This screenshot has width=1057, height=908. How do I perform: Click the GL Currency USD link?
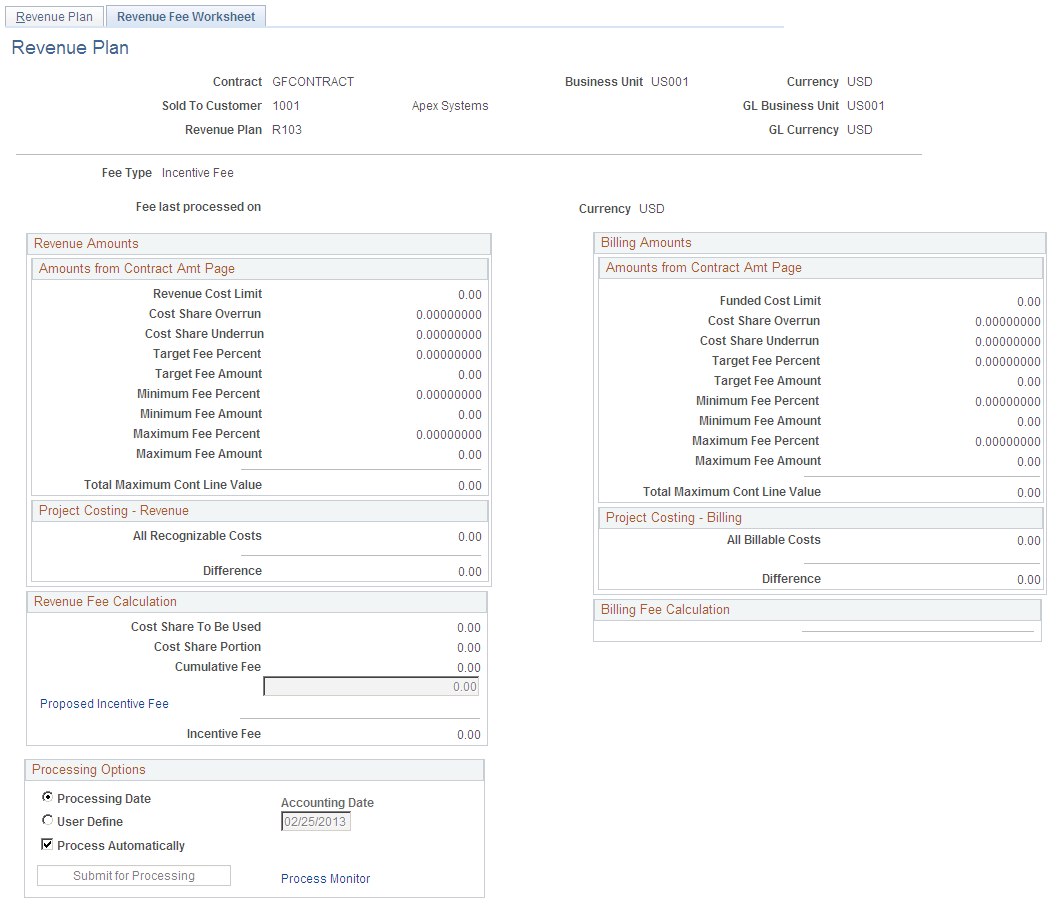859,129
